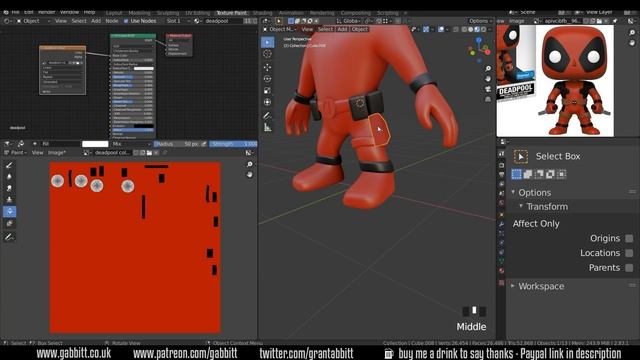The width and height of the screenshot is (640, 360).
Task: Open the Object Mode dropdown in viewport
Action: coord(280,29)
